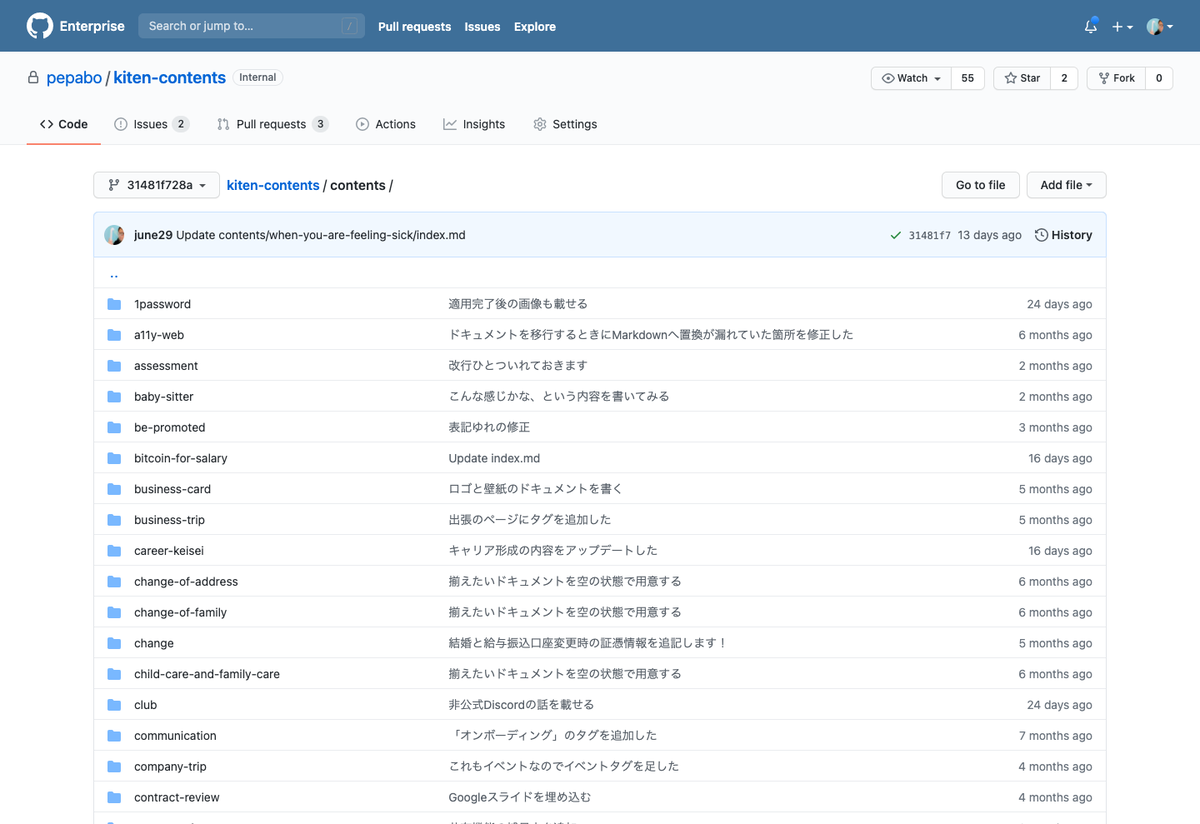Open the notifications bell
The height and width of the screenshot is (824, 1200).
(x=1090, y=27)
